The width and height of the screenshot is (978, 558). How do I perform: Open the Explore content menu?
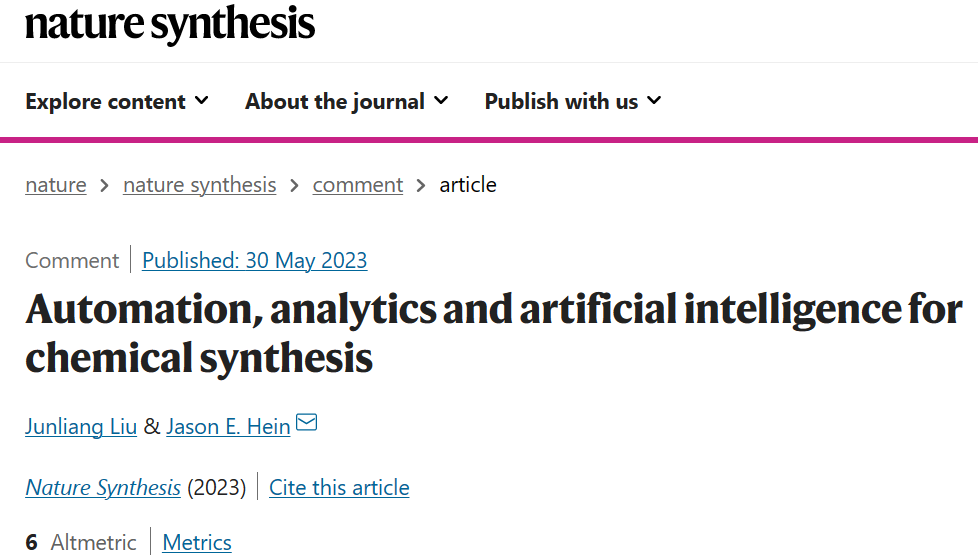point(117,101)
